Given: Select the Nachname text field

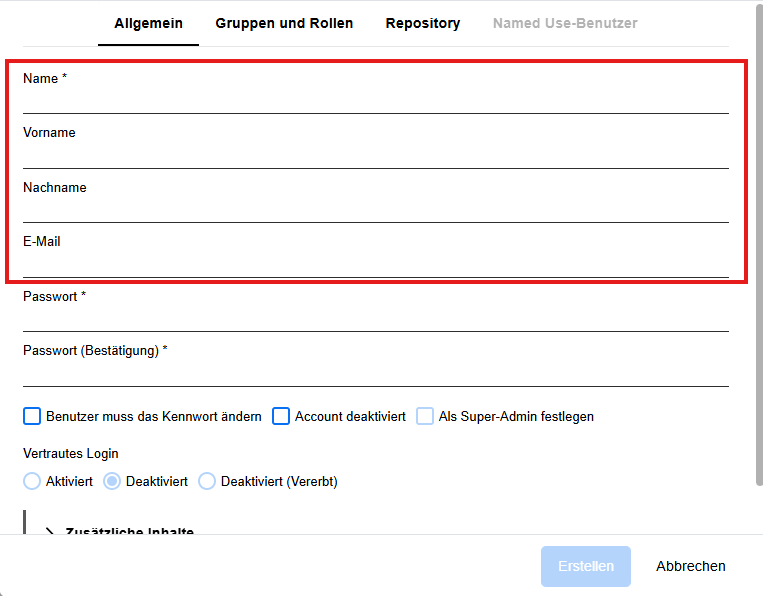Looking at the screenshot, I should click(x=375, y=209).
